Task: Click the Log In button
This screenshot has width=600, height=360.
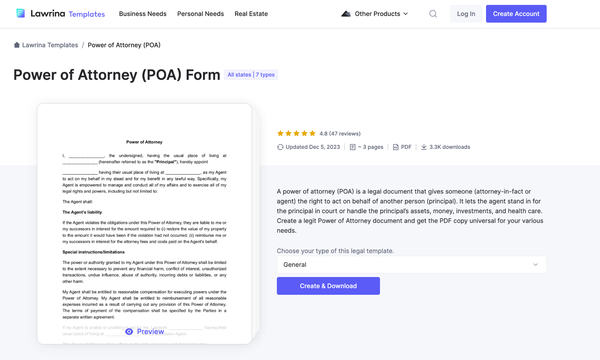Action: pyautogui.click(x=466, y=14)
